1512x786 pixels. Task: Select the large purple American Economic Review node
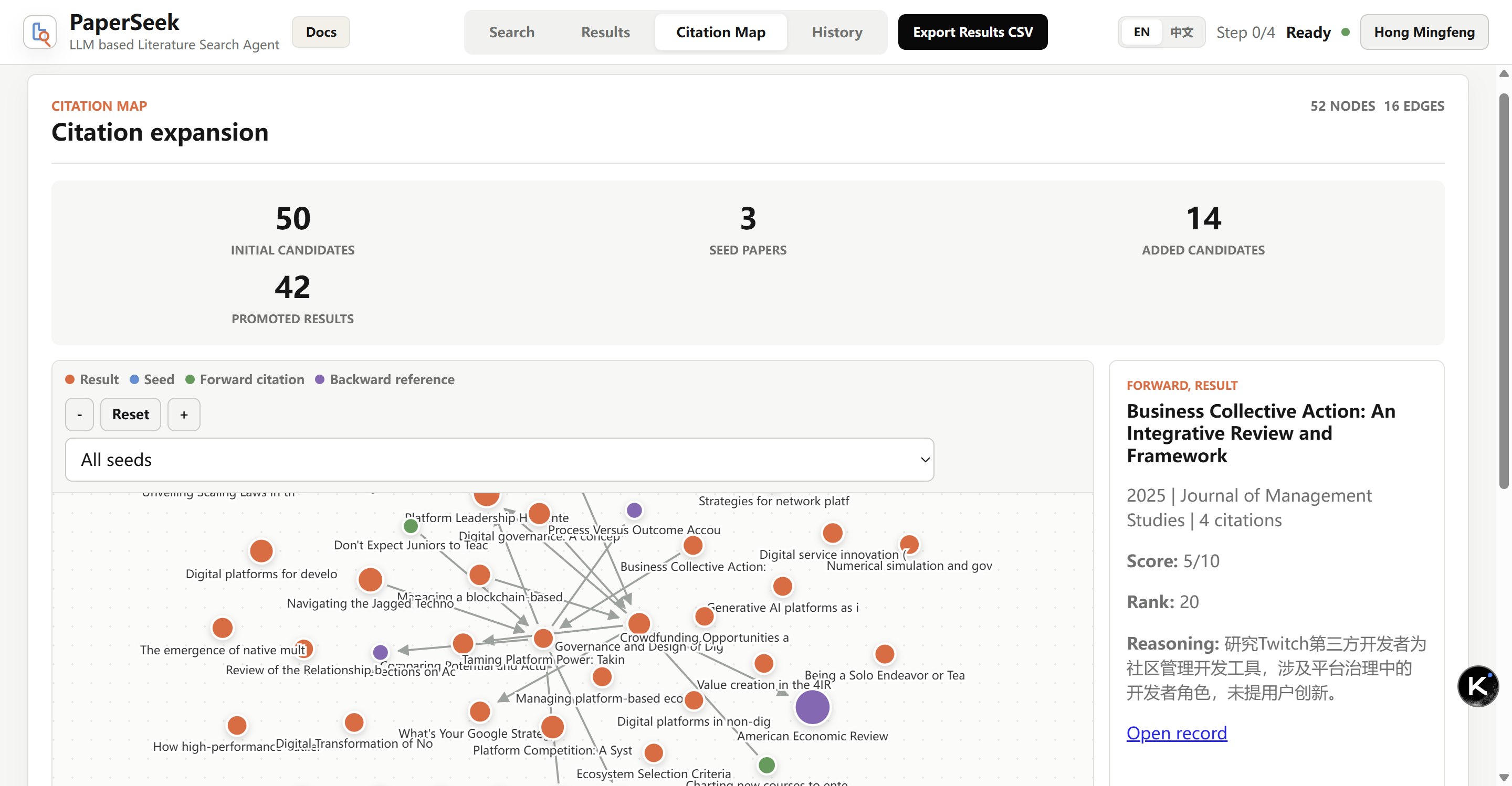point(812,707)
